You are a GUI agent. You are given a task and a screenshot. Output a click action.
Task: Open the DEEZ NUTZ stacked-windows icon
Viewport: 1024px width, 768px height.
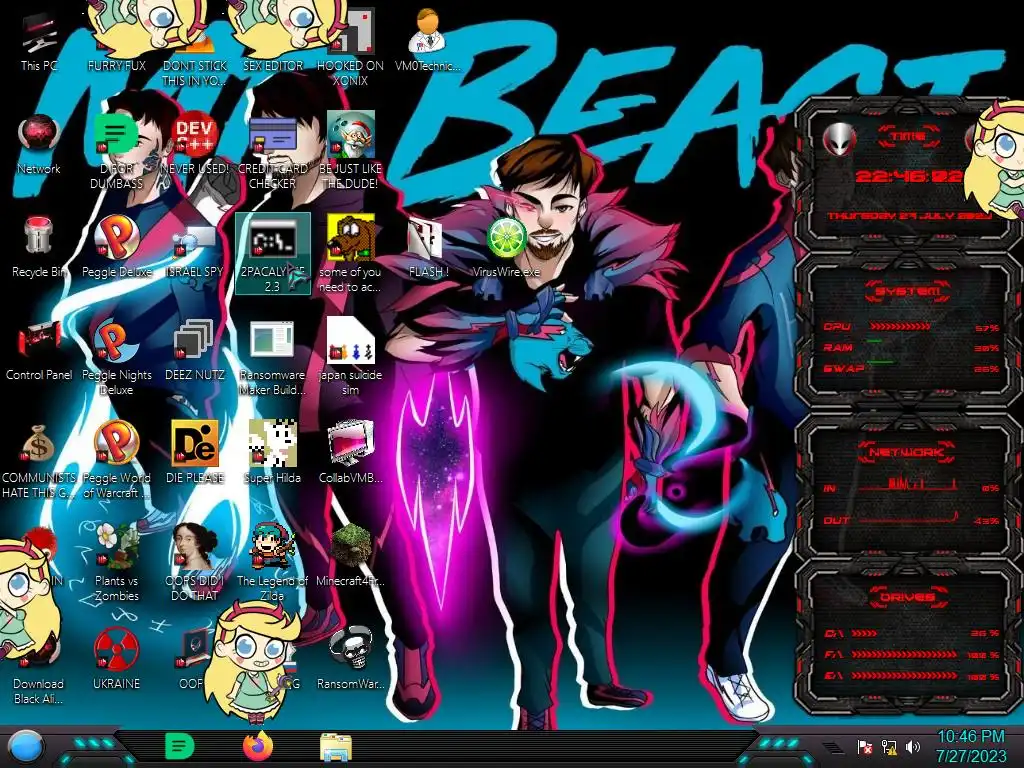(x=195, y=350)
